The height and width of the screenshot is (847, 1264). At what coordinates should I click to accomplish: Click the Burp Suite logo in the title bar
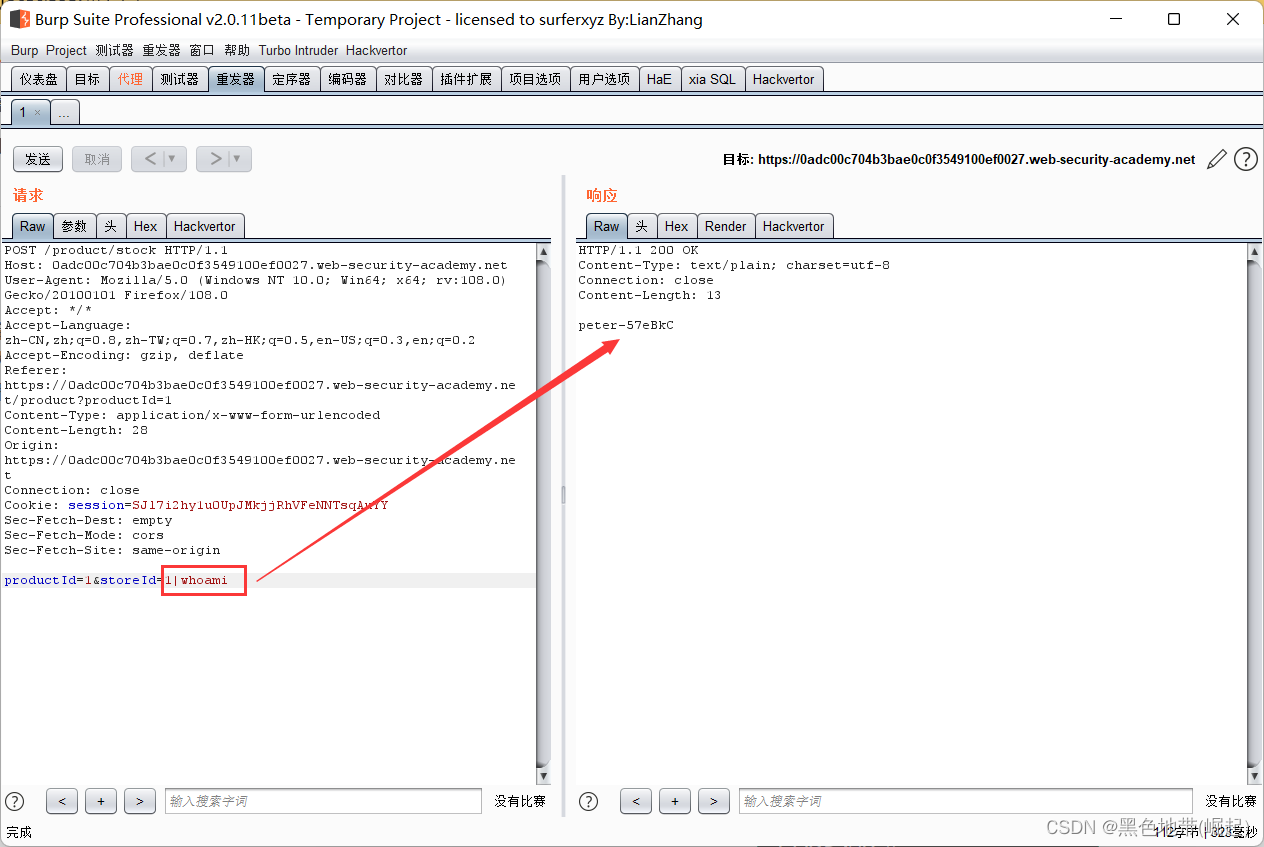[x=19, y=19]
